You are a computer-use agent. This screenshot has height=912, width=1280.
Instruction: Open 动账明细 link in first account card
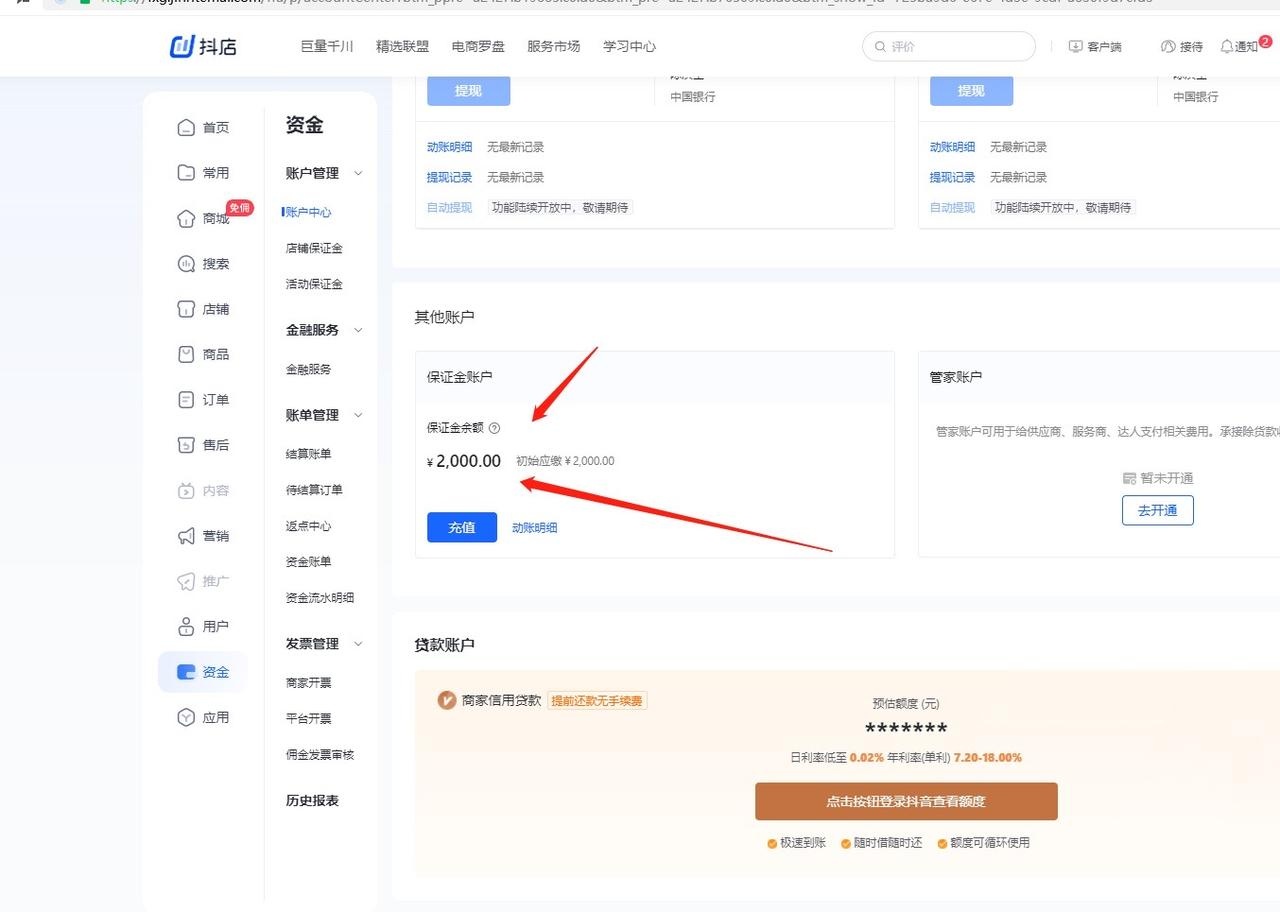(x=449, y=147)
